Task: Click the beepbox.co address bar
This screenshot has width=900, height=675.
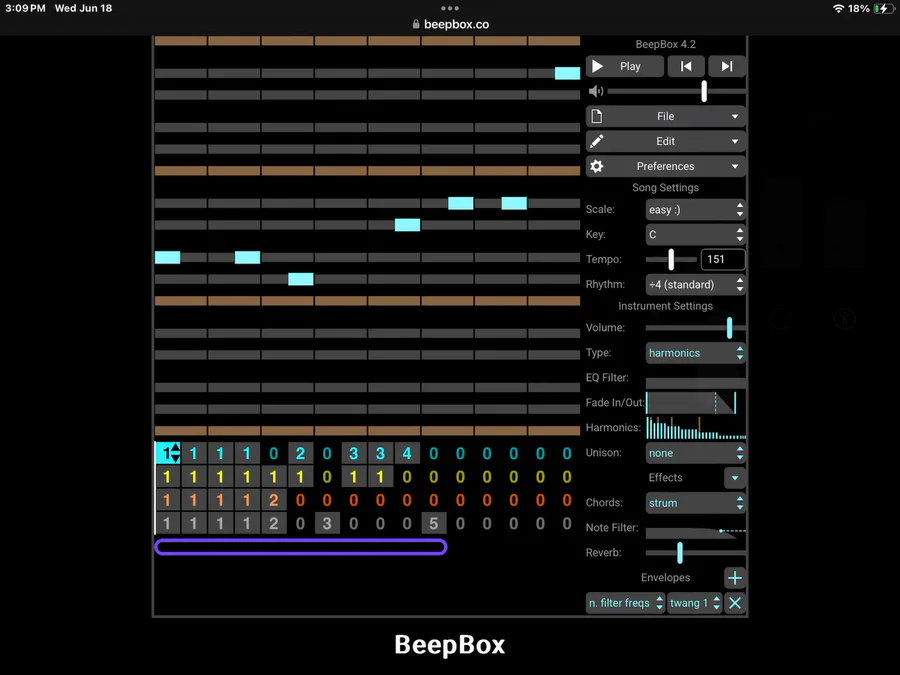Action: [451, 24]
